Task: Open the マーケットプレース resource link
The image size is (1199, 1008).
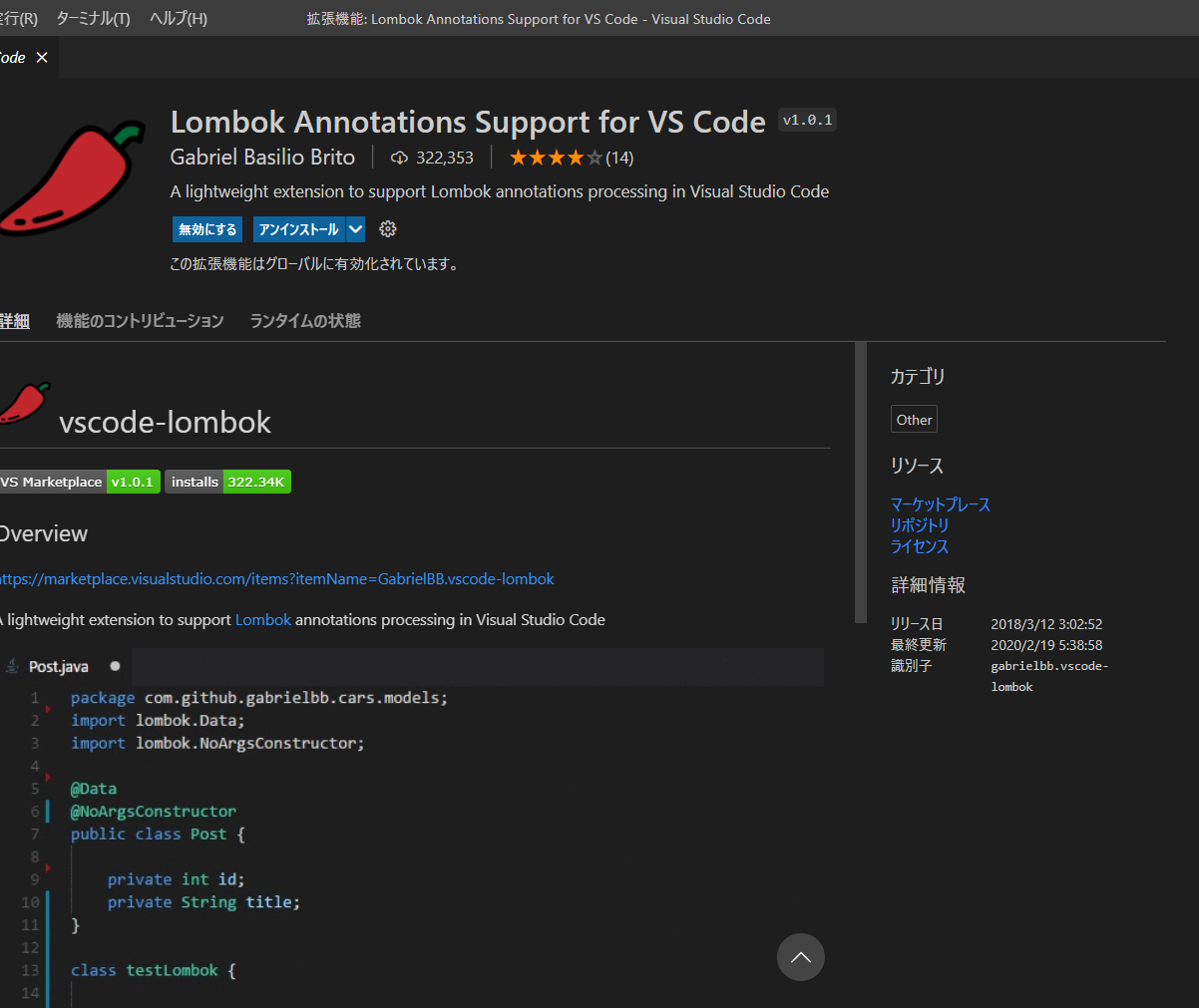Action: [941, 504]
